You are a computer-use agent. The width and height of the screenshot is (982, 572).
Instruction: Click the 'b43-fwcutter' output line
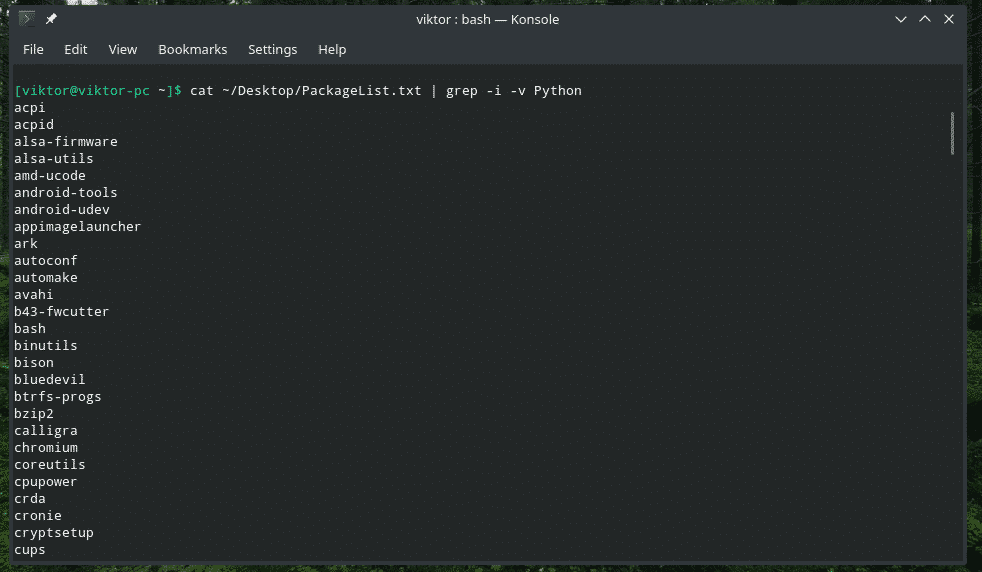(x=61, y=311)
